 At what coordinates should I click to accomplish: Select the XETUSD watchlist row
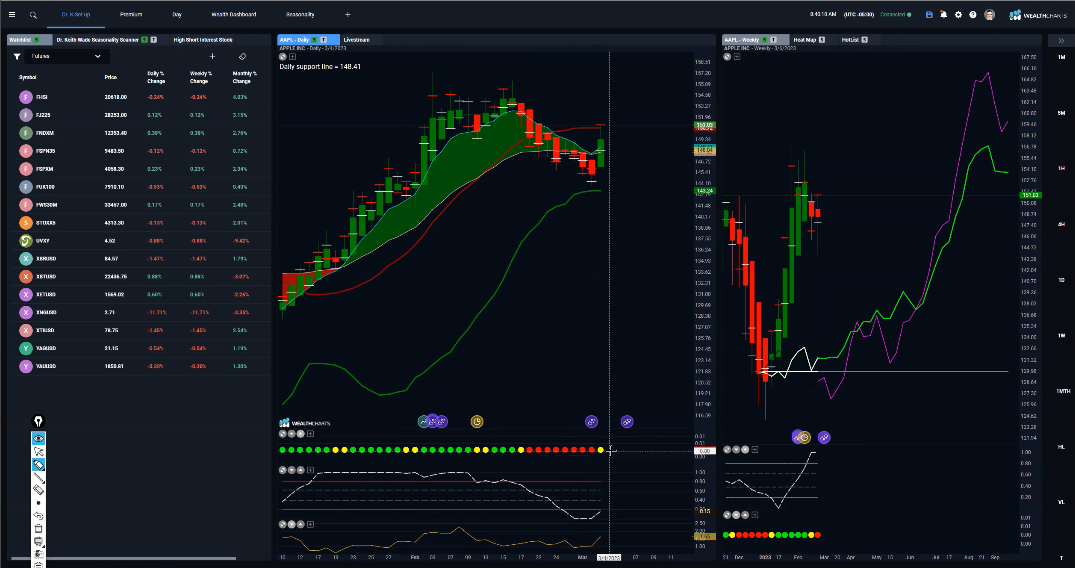(137, 294)
